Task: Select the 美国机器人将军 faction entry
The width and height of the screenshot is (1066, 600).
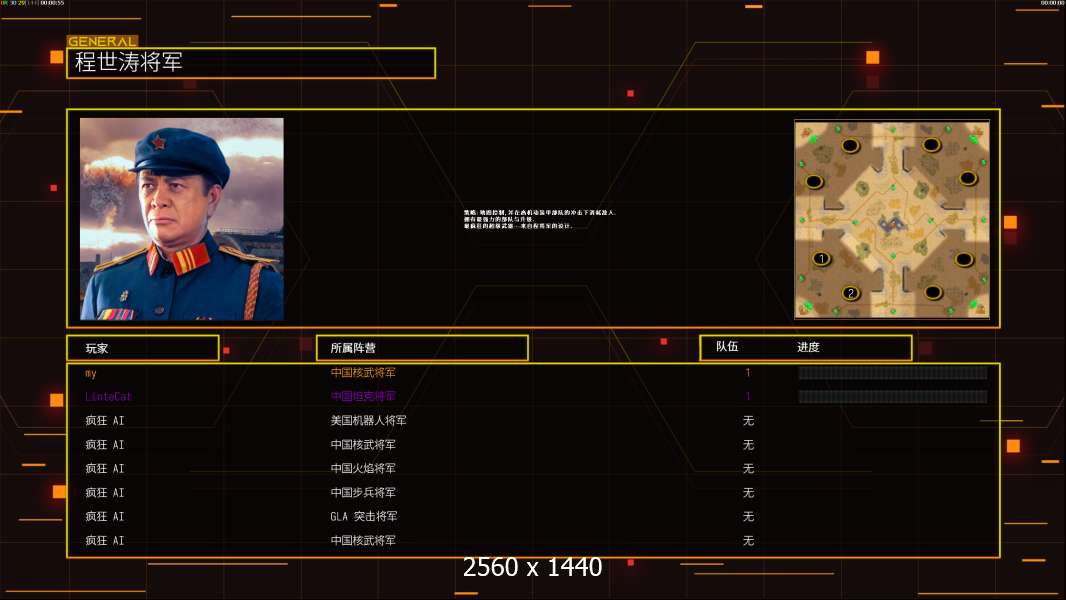Action: 368,421
